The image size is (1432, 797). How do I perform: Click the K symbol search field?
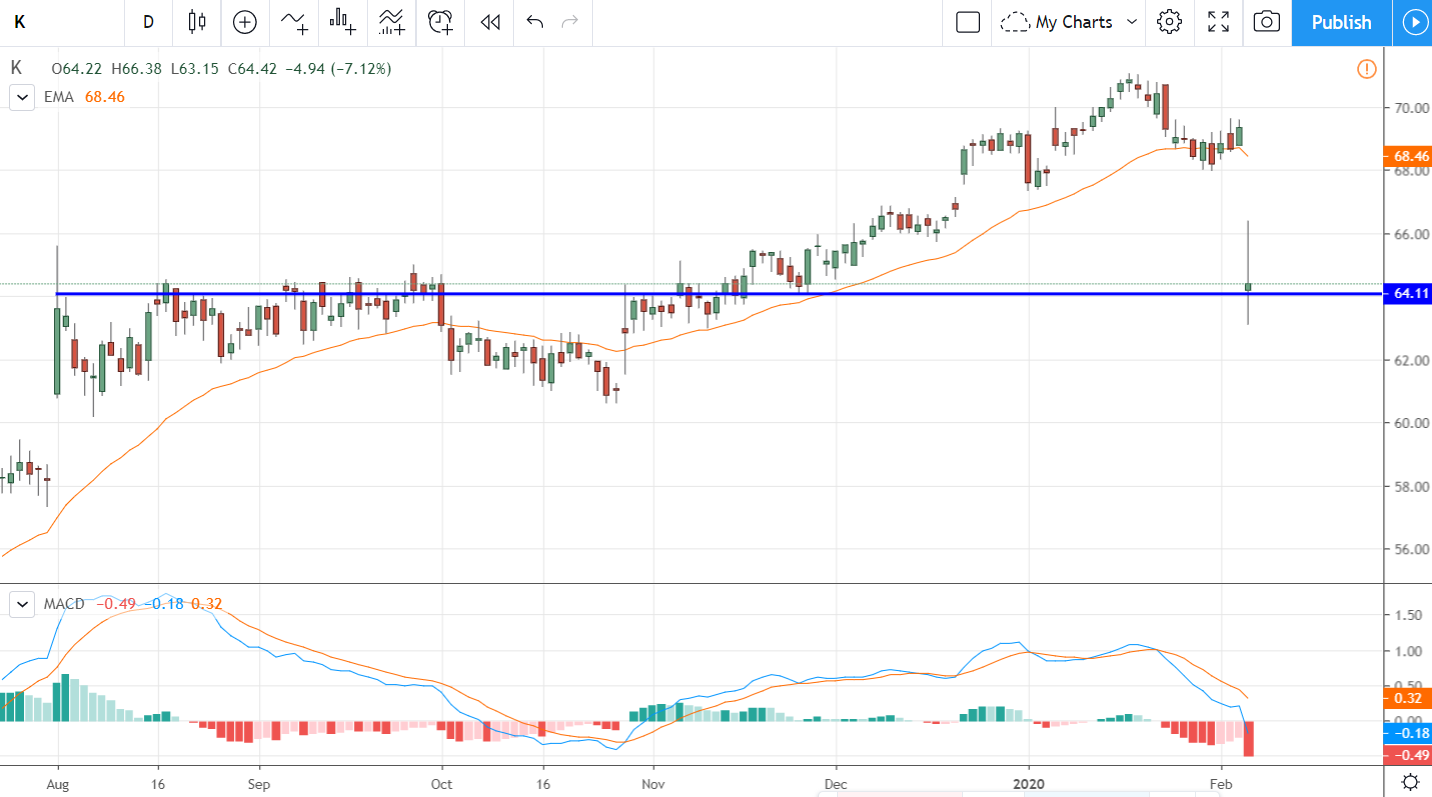[60, 22]
